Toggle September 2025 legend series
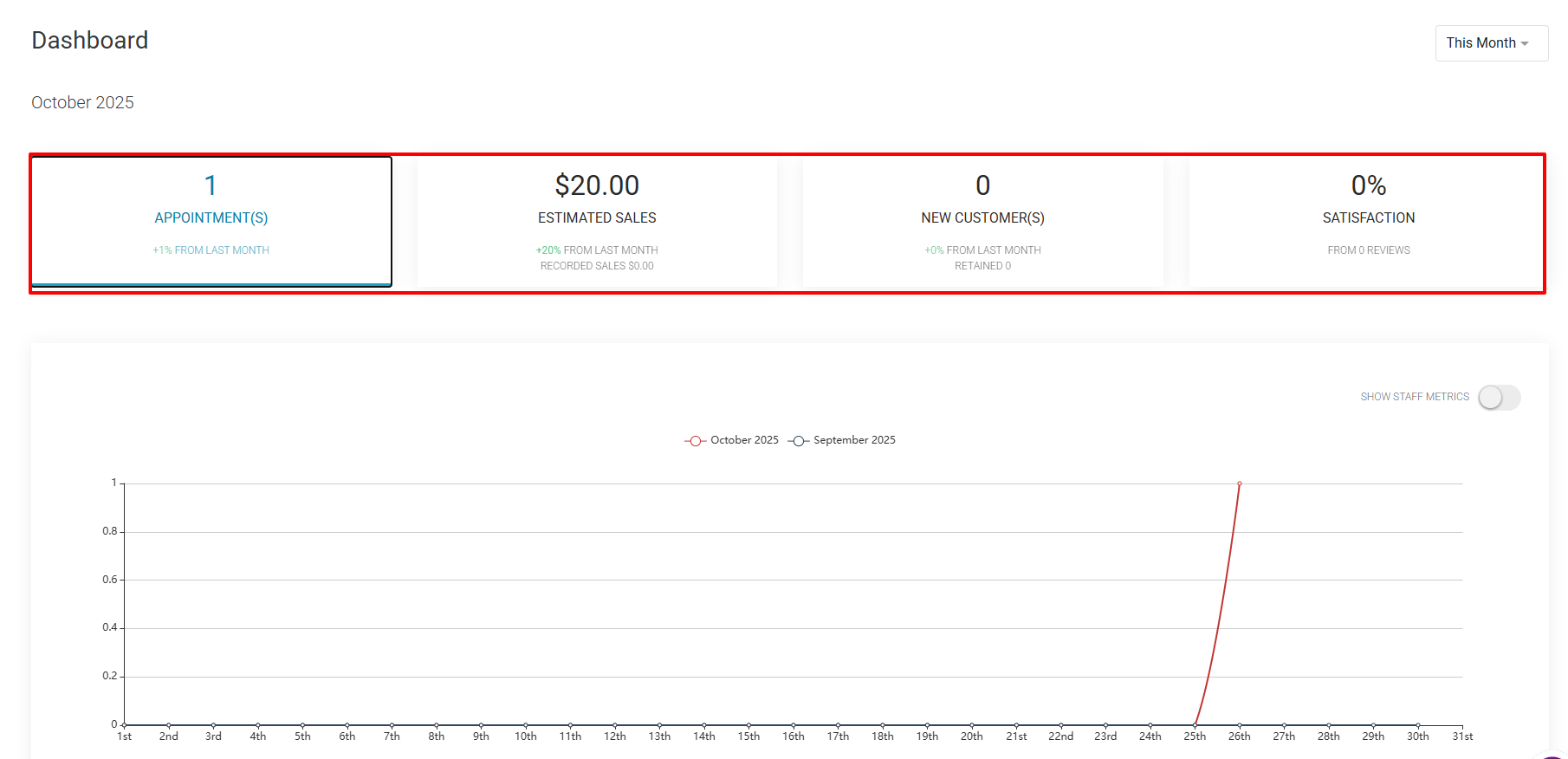Screen dimensions: 1568x759 pos(841,440)
